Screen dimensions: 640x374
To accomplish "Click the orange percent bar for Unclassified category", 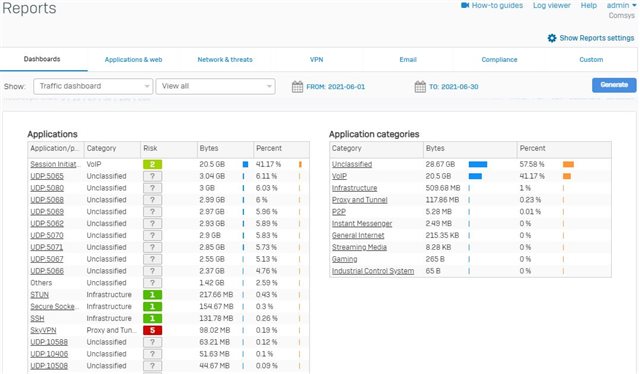I will coord(568,164).
